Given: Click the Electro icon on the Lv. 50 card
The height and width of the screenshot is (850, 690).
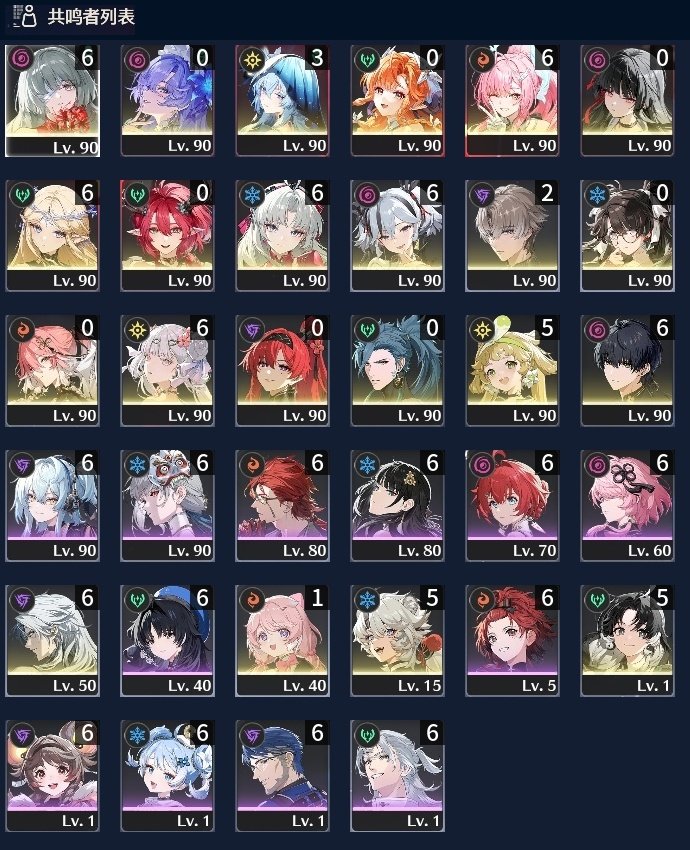Looking at the screenshot, I should coord(22,600).
